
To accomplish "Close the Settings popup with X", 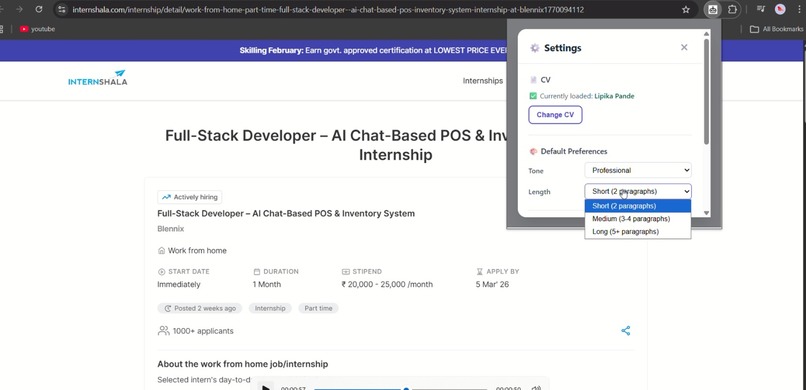I will (x=684, y=47).
